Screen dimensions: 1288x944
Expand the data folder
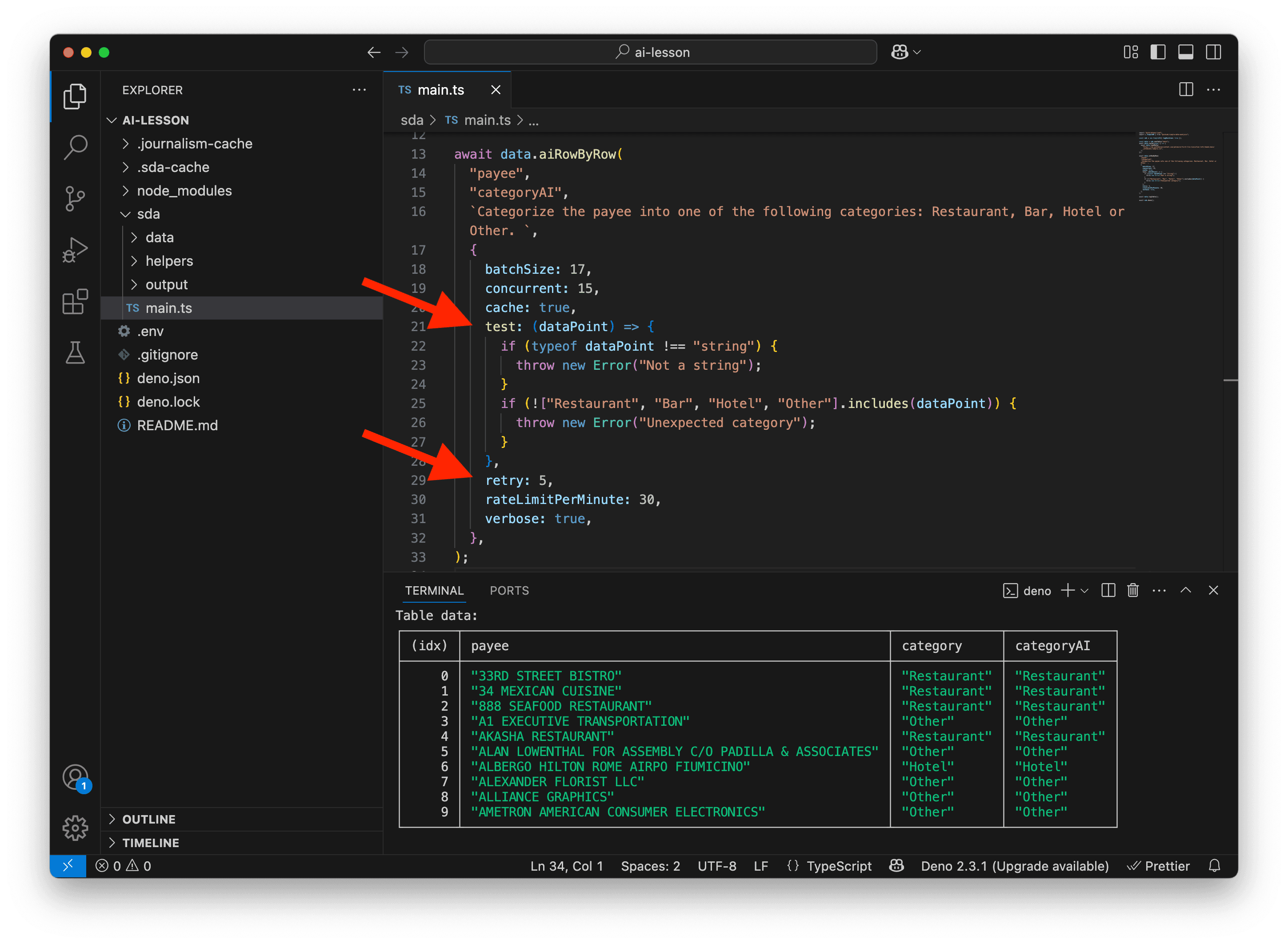[242, 237]
